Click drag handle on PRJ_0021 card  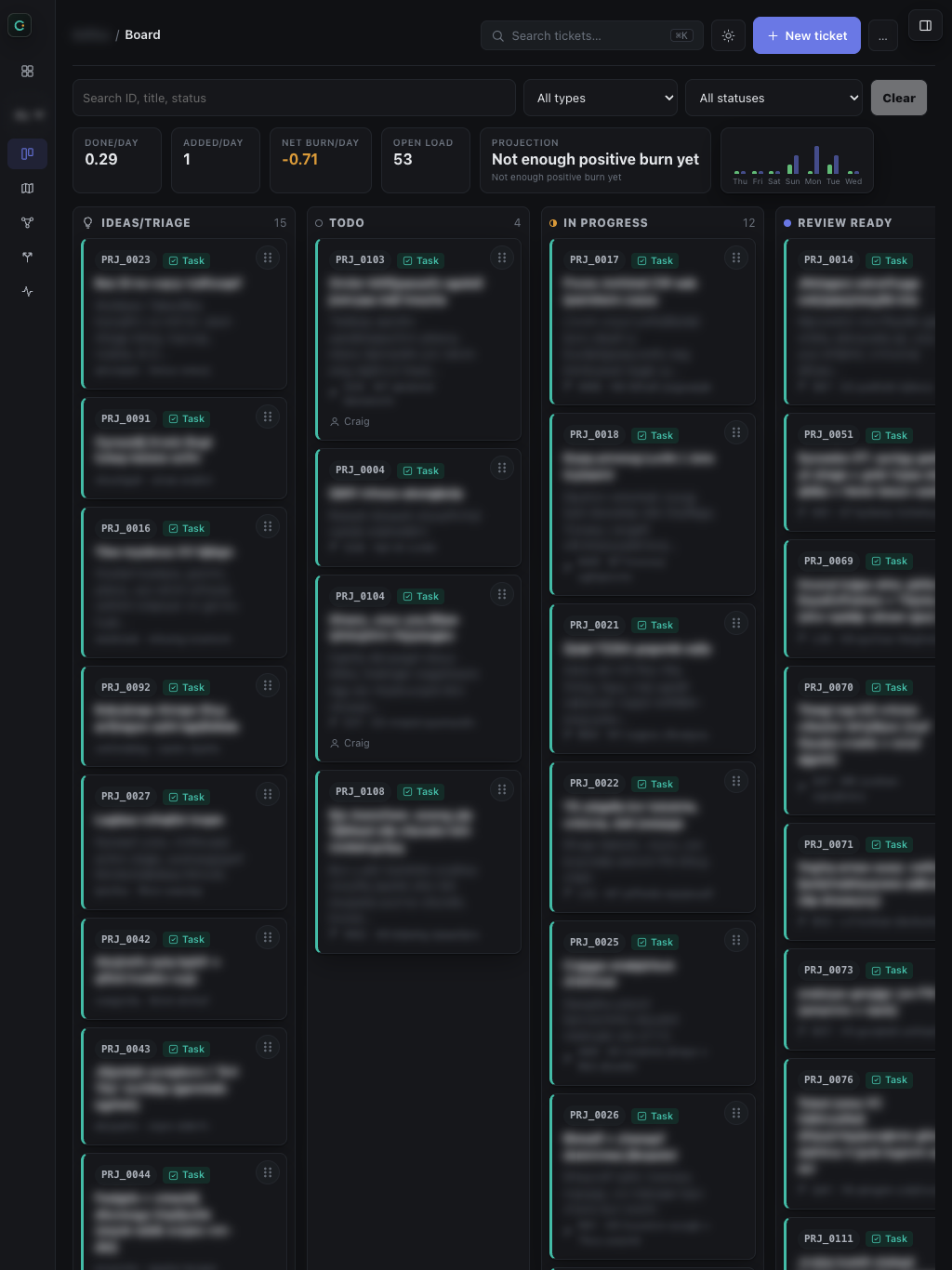click(736, 623)
